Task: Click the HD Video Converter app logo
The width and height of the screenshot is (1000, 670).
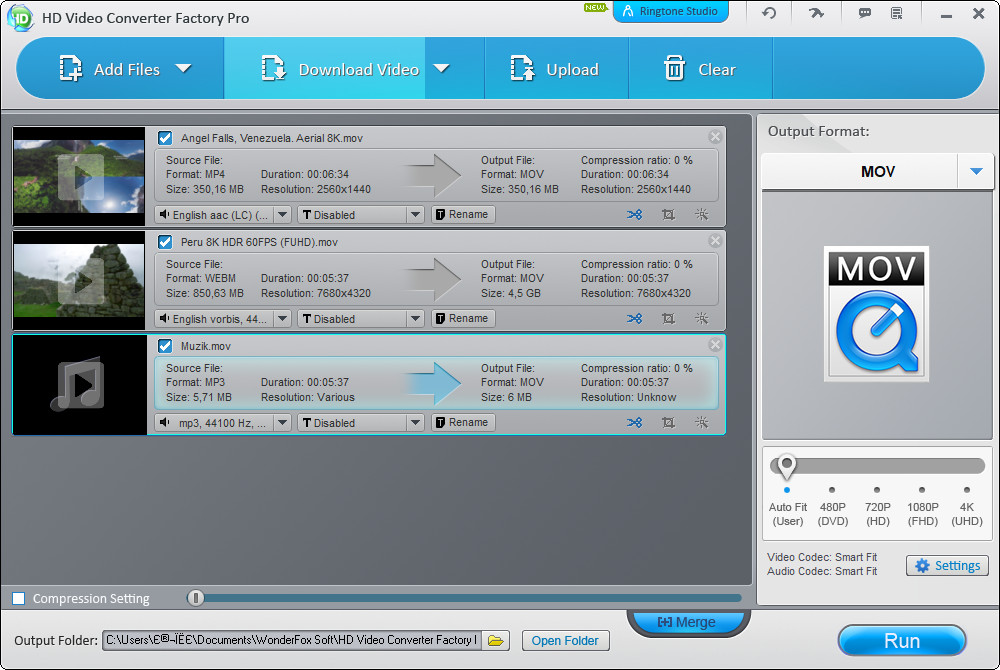Action: pos(20,18)
